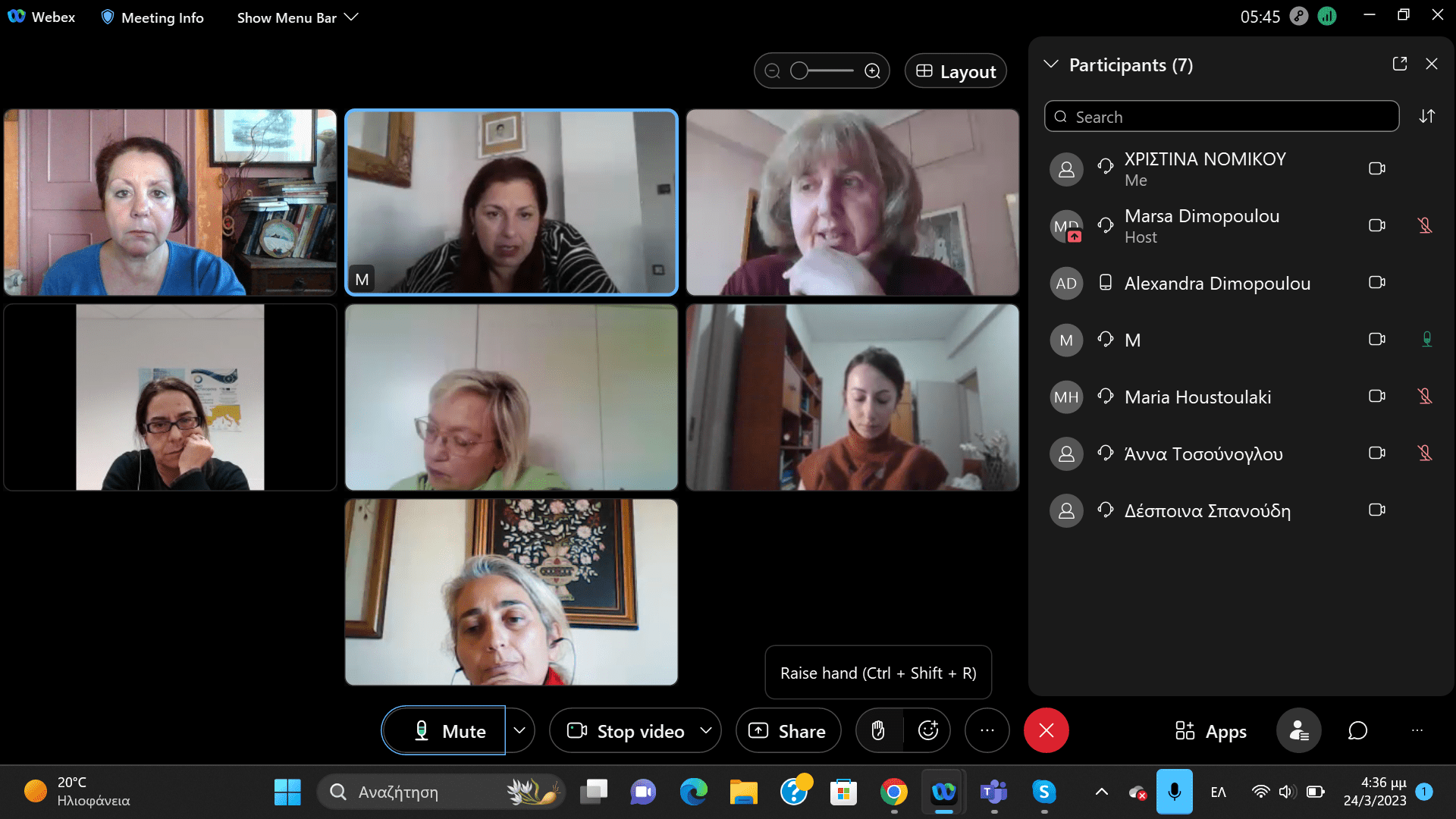Select ΧΡΙΣΤΙΝΑ ΝΟΜΙΚΟΥ participant row

1241,168
